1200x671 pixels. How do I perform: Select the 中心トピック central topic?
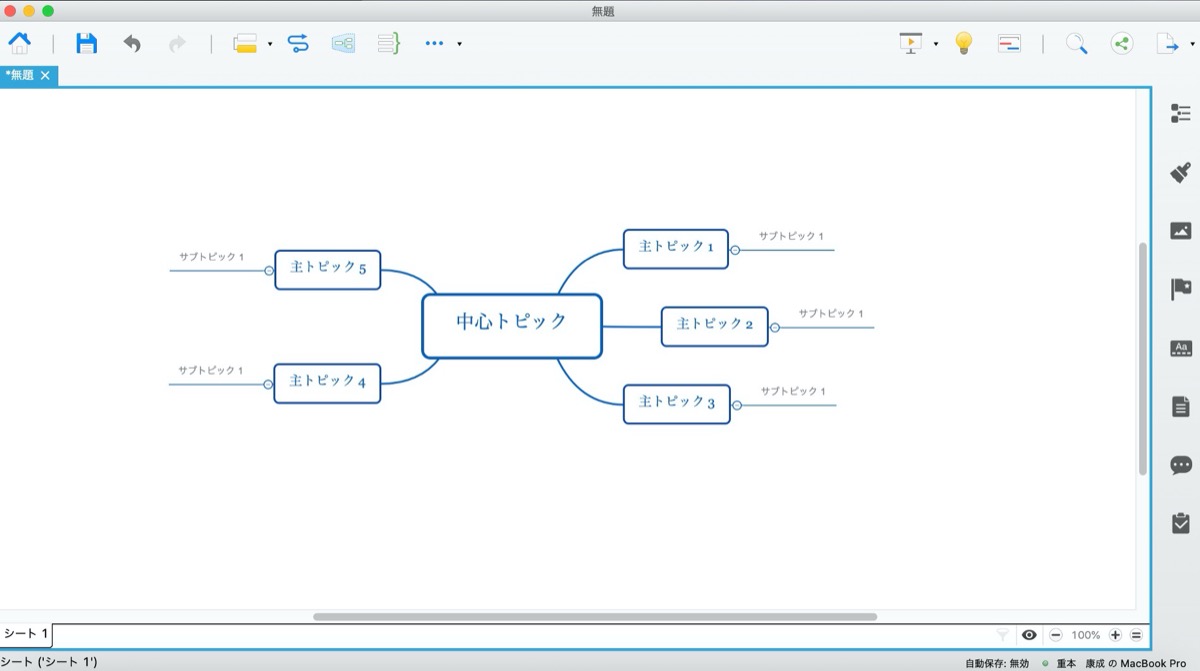click(x=512, y=325)
